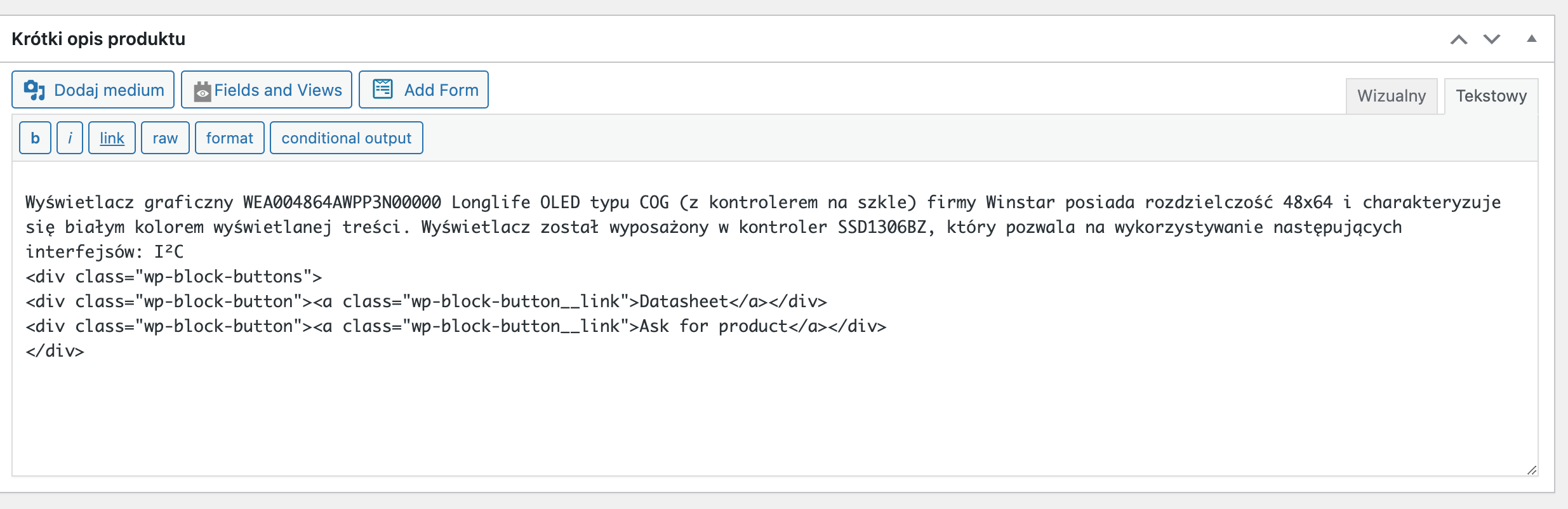Move the panel up with the chevron arrow
Image resolution: width=1568 pixels, height=509 pixels.
[x=1459, y=39]
